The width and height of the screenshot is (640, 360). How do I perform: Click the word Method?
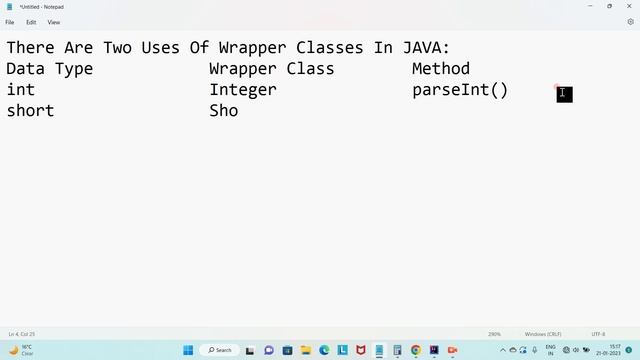coord(441,69)
